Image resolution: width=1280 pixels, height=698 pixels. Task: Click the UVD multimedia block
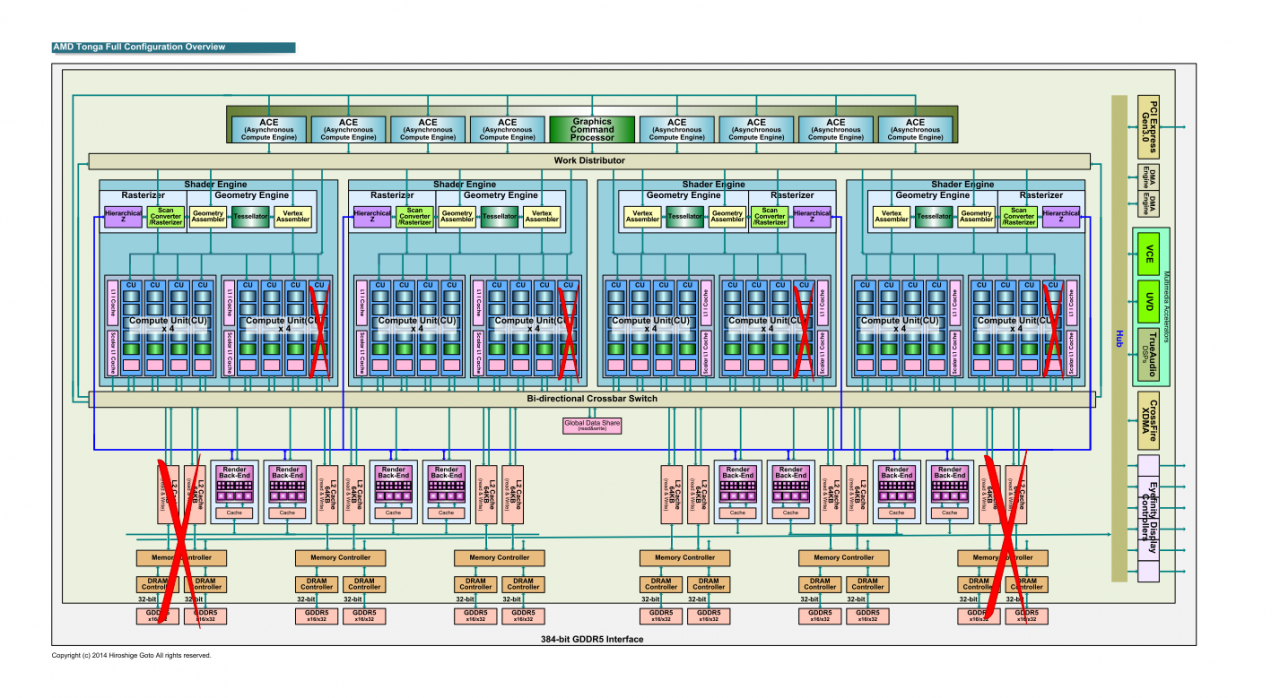click(1149, 301)
